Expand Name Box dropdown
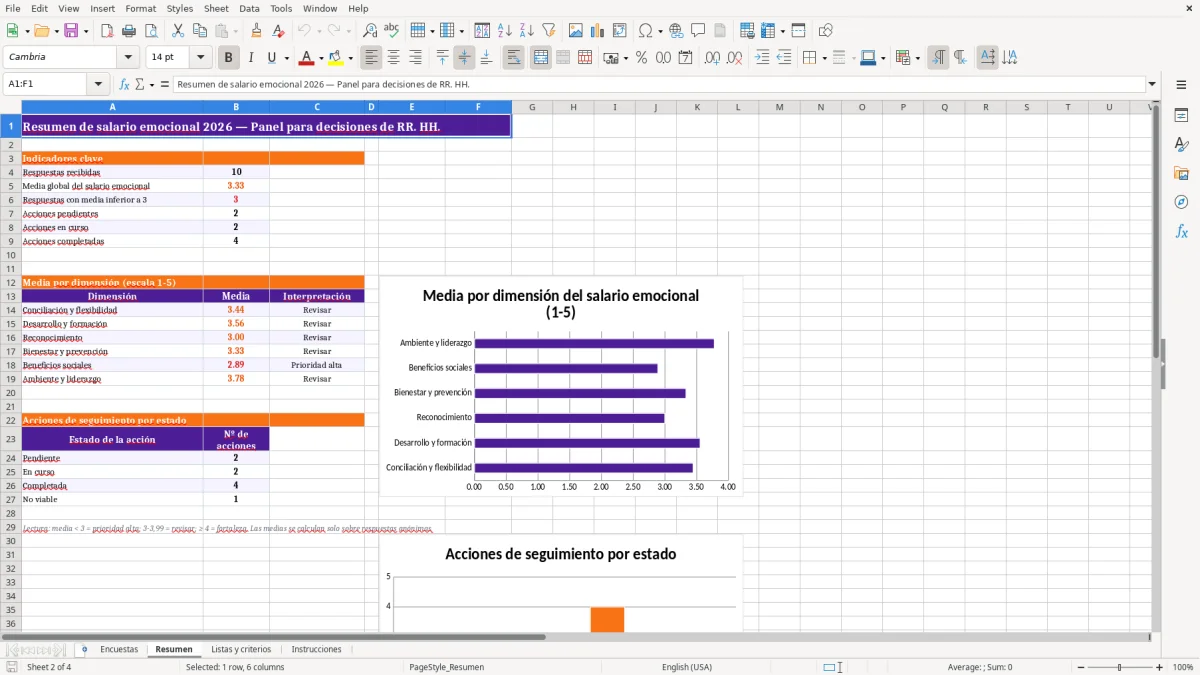This screenshot has height=675, width=1200. tap(98, 84)
